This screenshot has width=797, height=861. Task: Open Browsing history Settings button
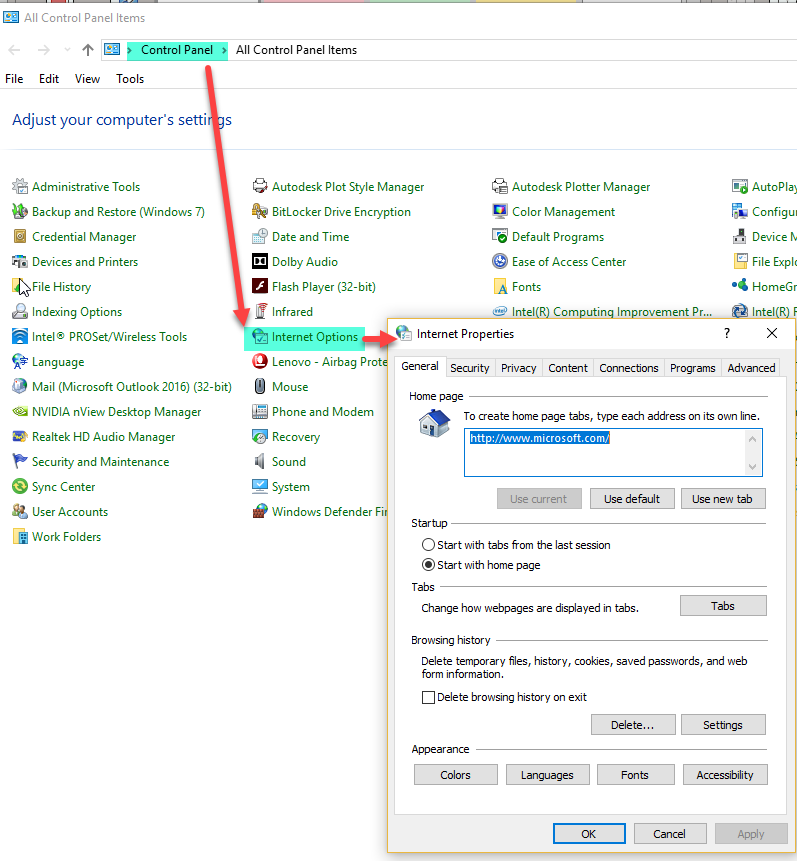(723, 725)
